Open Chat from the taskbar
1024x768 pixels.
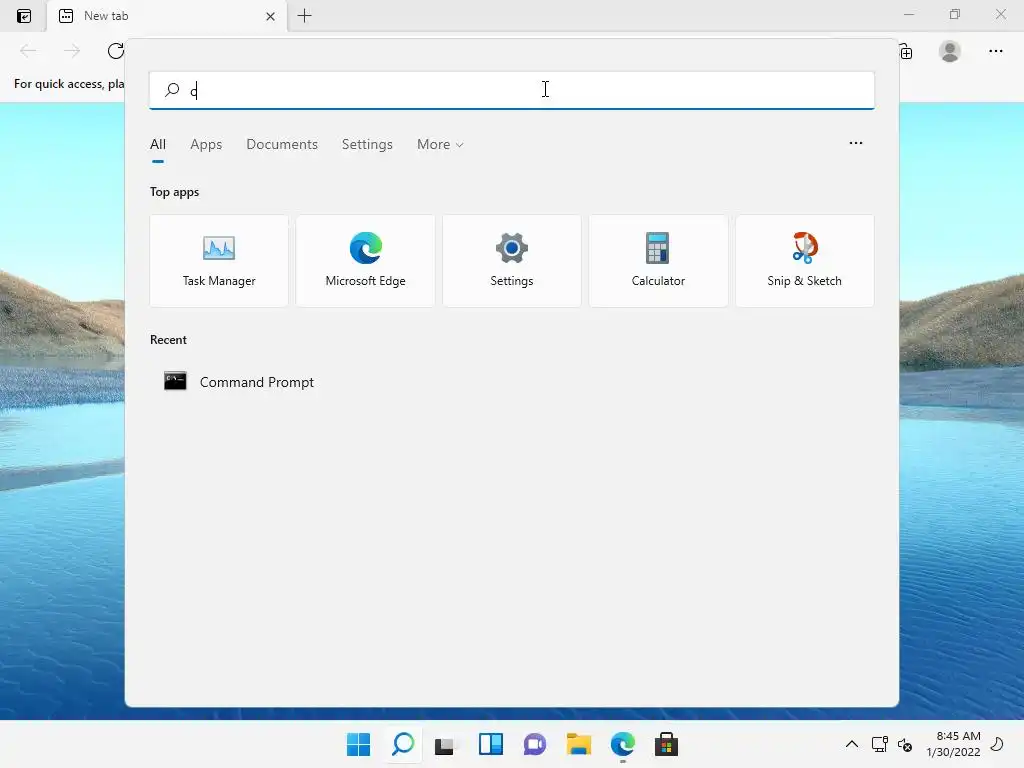[534, 744]
